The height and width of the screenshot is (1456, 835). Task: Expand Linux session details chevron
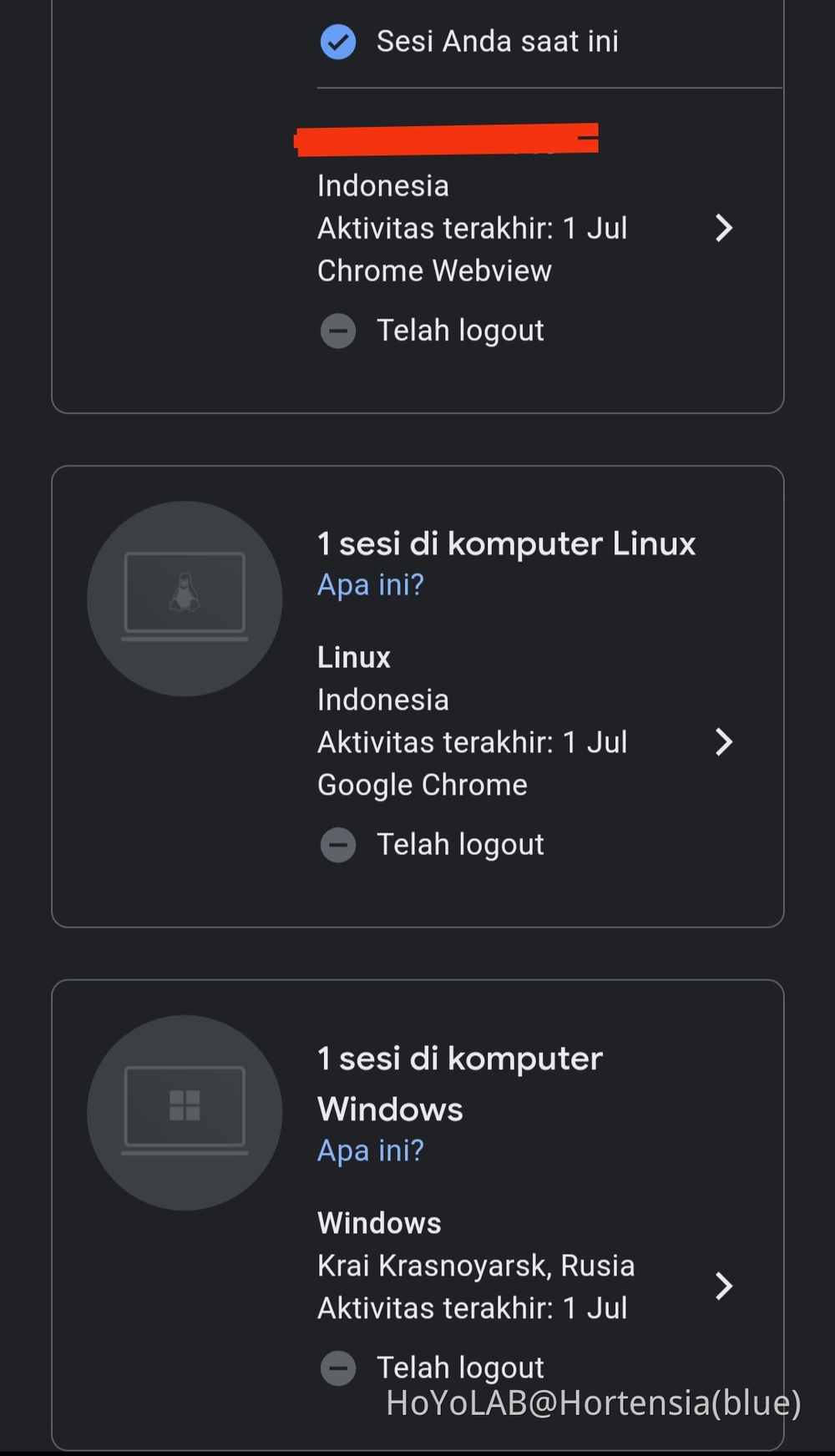coord(724,742)
